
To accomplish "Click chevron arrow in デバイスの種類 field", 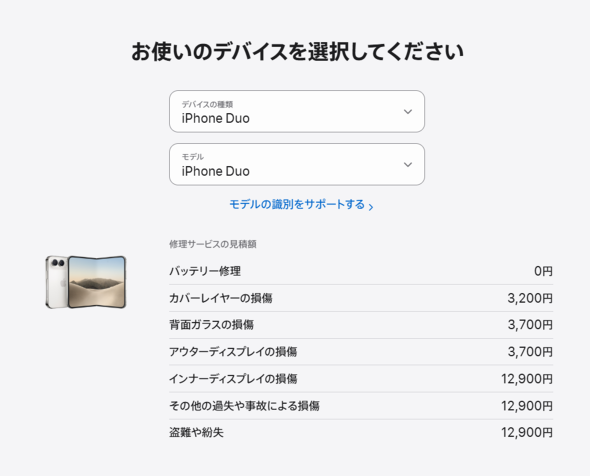I will click(408, 112).
